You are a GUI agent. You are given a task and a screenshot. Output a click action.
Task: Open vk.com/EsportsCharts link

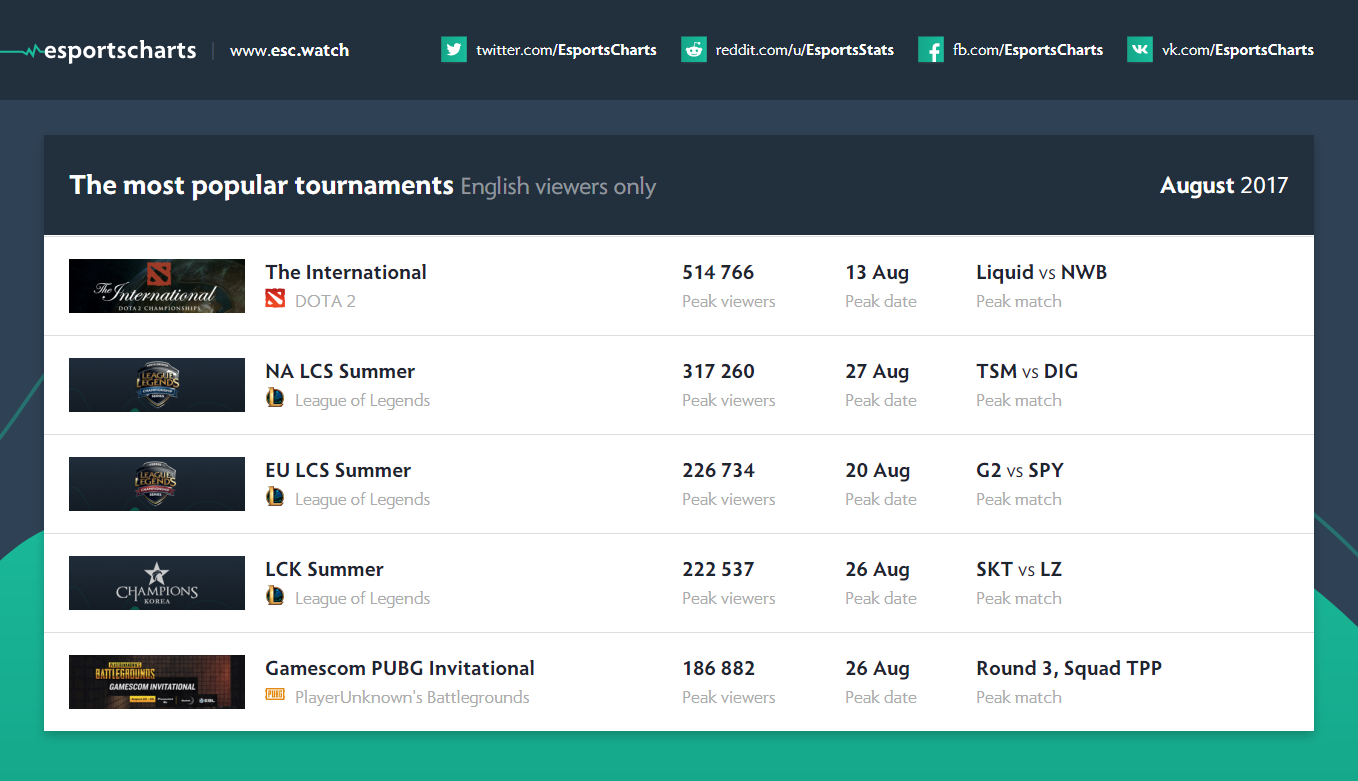tap(1238, 50)
